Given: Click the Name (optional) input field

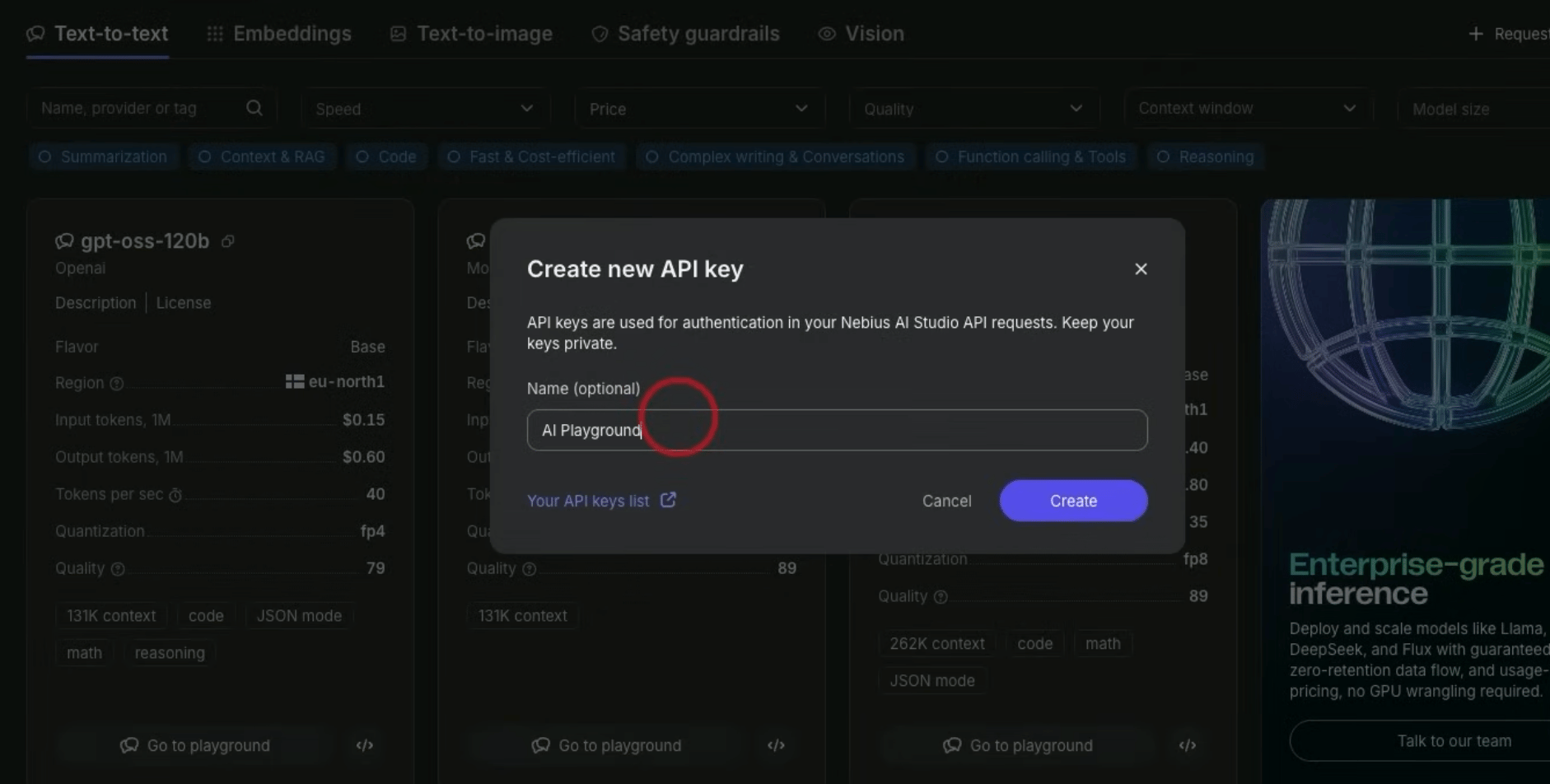Looking at the screenshot, I should point(837,430).
